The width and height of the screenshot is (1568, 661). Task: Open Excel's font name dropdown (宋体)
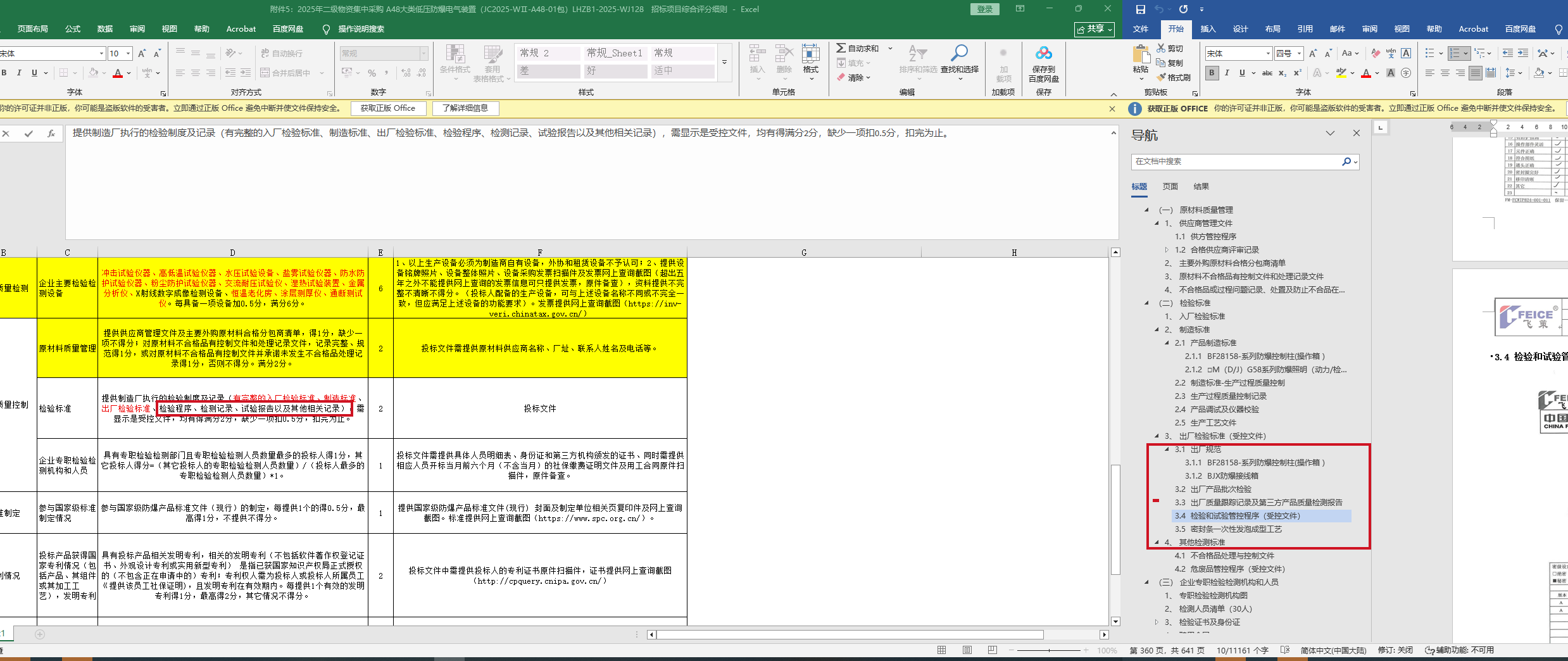[101, 53]
